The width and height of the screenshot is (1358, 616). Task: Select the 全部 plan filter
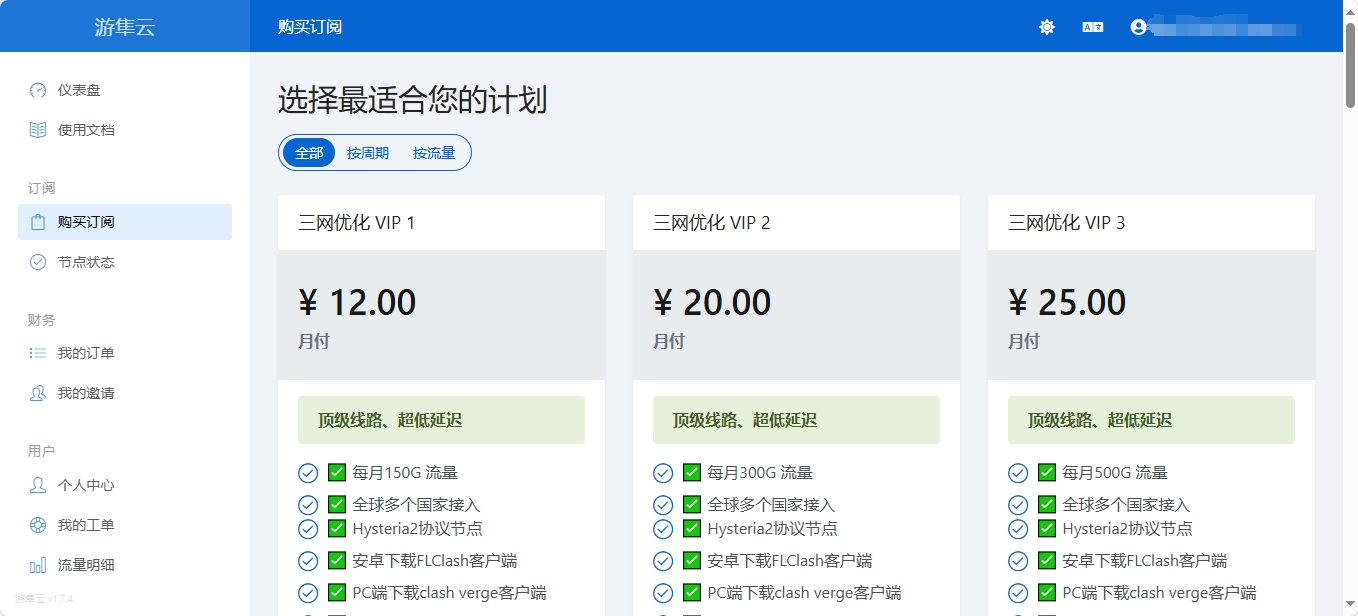tap(309, 153)
